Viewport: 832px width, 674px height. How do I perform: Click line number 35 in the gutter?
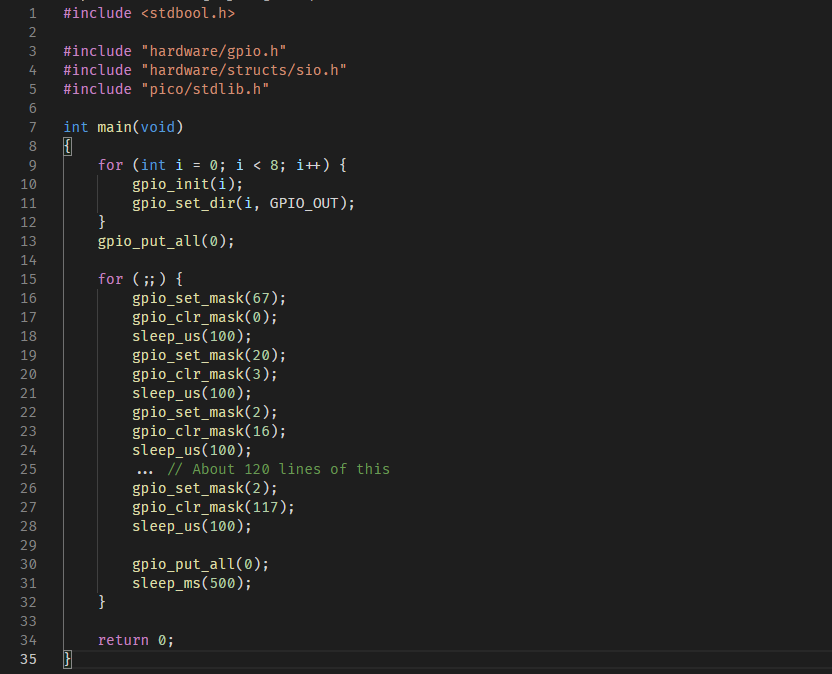tap(28, 660)
